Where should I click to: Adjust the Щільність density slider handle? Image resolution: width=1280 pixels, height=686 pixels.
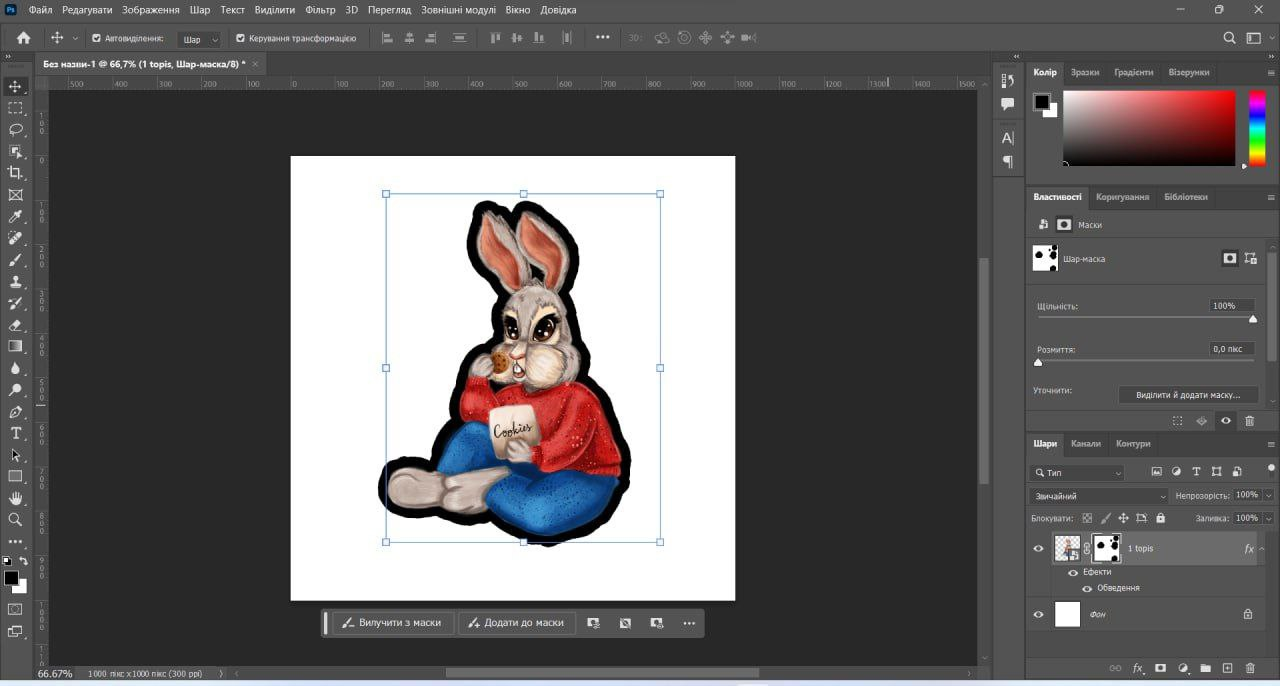click(x=1253, y=319)
